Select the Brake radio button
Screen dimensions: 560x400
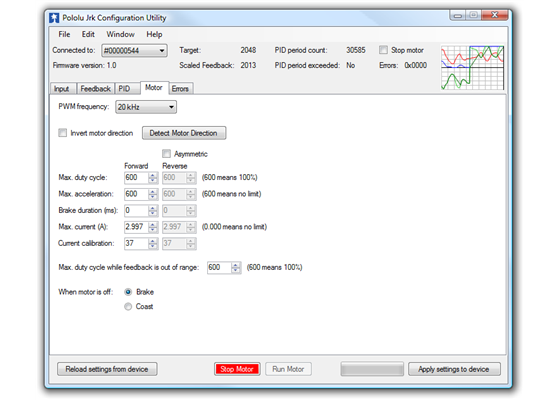(x=128, y=292)
